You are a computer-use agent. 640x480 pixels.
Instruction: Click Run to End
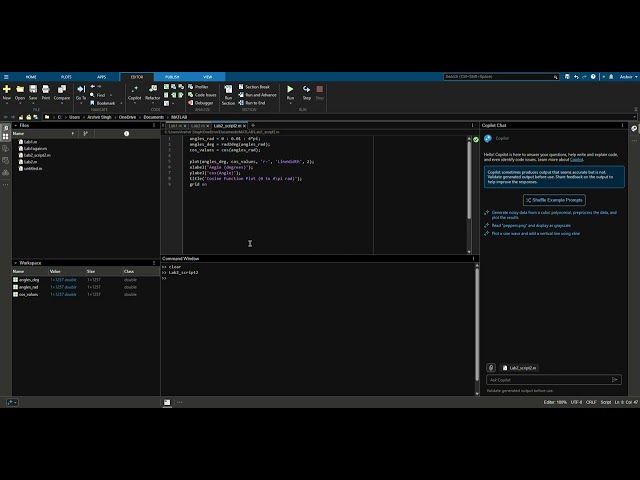(x=251, y=103)
